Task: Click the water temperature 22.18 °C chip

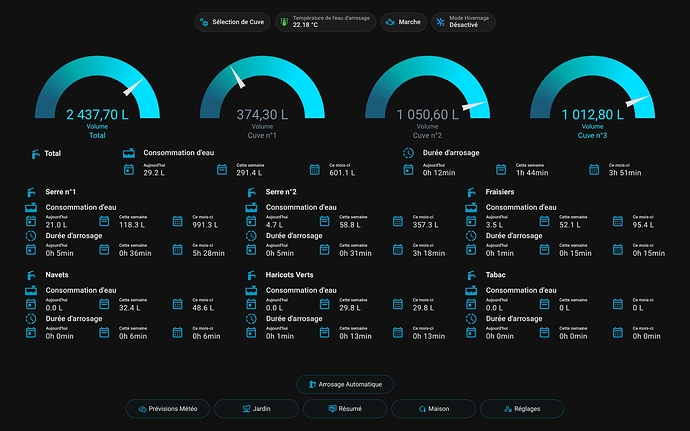Action: pos(325,22)
